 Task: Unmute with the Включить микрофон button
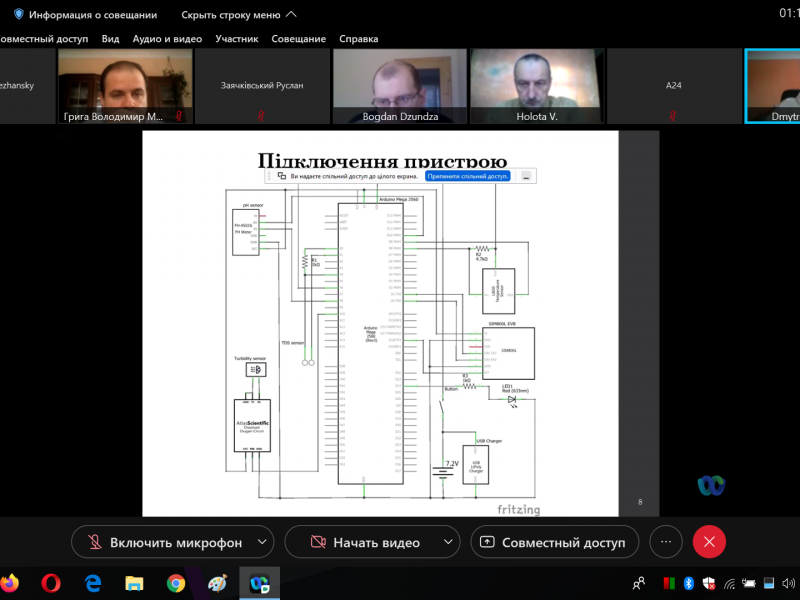click(165, 542)
